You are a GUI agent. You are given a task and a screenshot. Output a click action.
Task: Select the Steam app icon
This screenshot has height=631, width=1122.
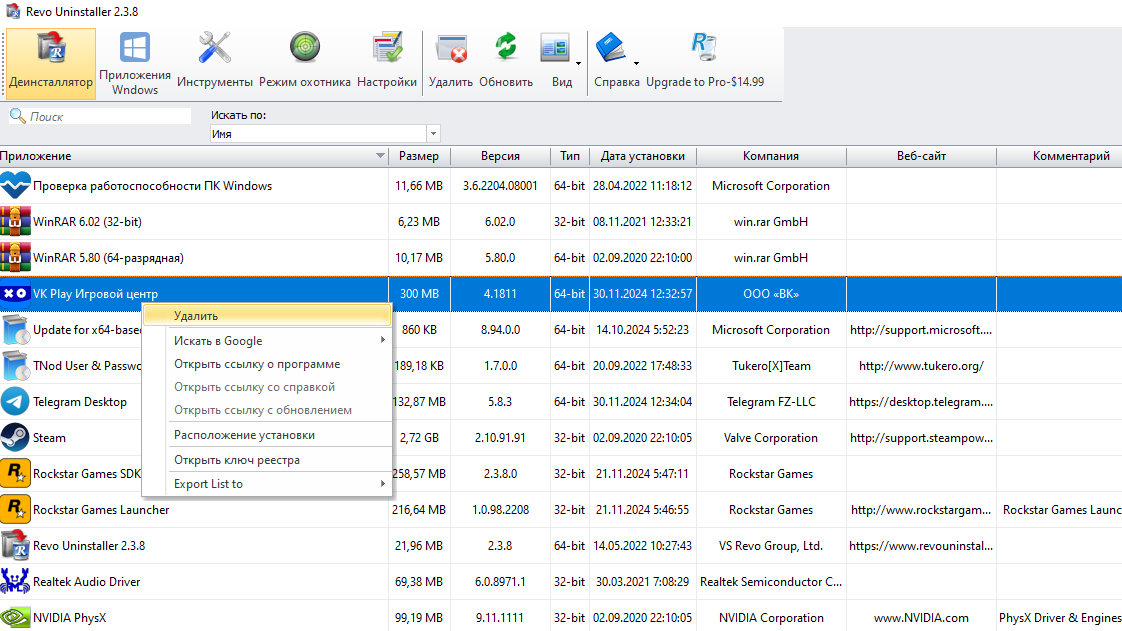(x=15, y=438)
